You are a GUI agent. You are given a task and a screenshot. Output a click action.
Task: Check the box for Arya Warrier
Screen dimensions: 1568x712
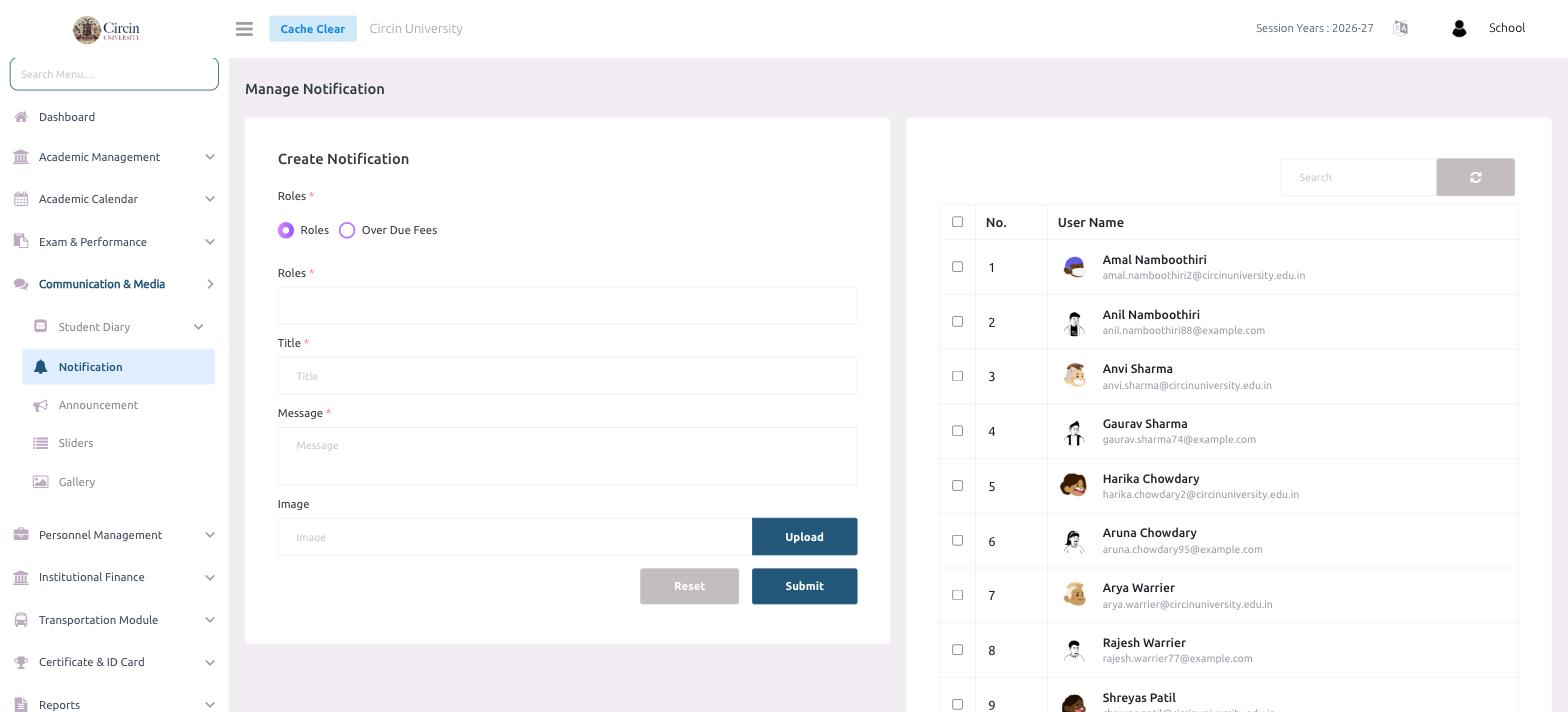[x=957, y=595]
